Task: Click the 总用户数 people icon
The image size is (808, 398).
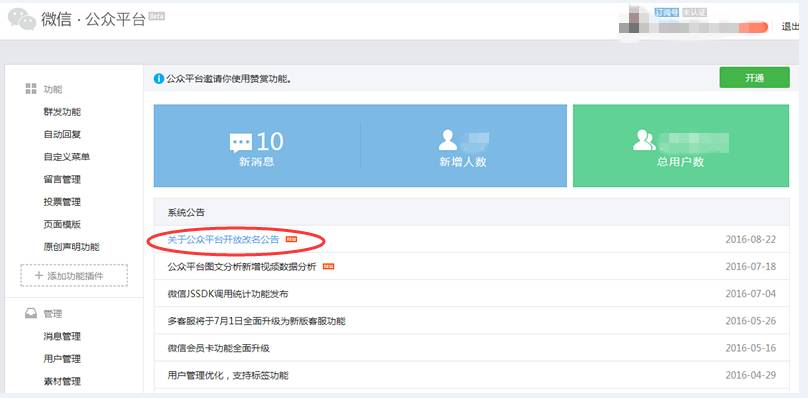Action: [644, 140]
